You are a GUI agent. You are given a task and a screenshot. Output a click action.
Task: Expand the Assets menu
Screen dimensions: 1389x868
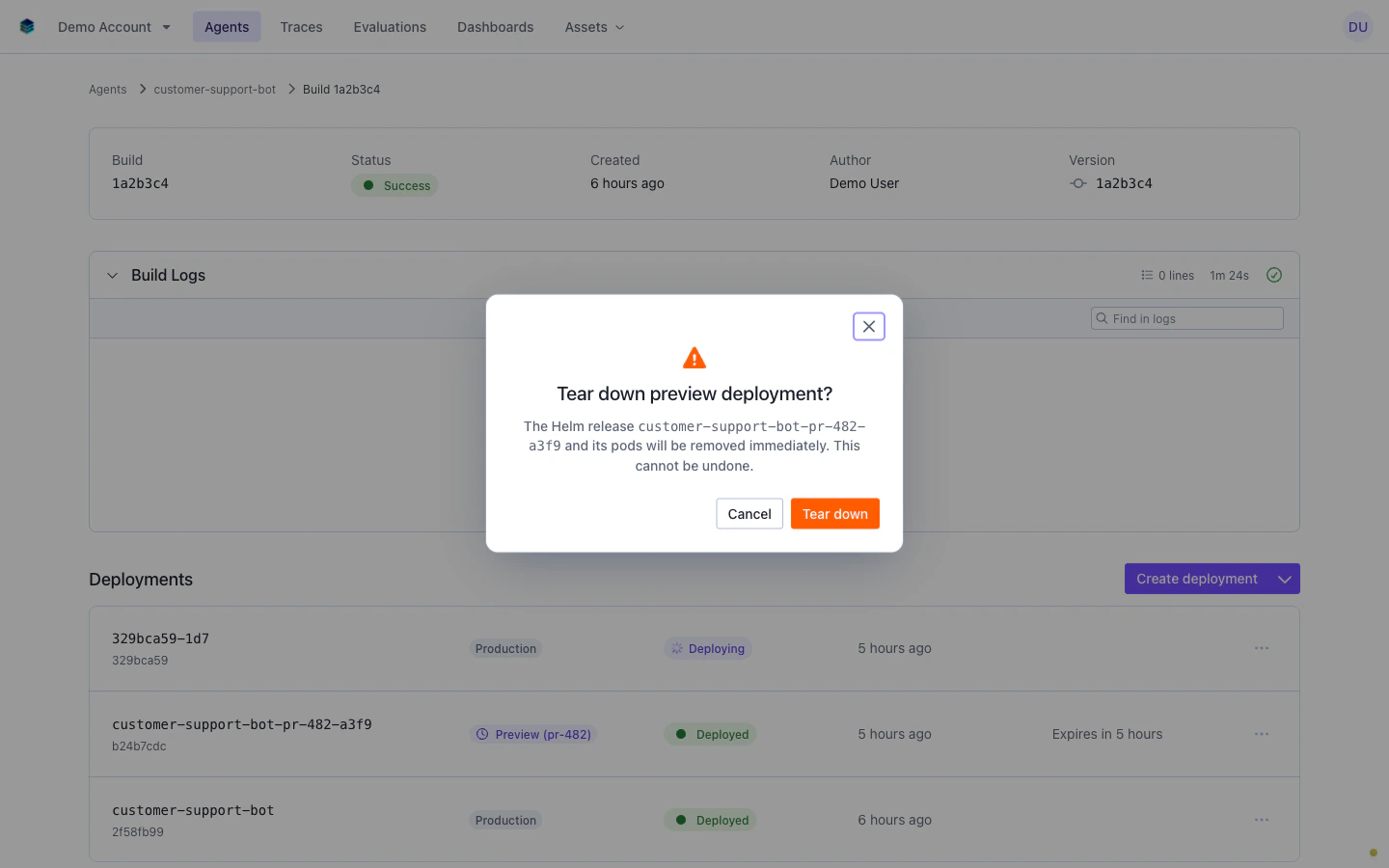(x=594, y=27)
